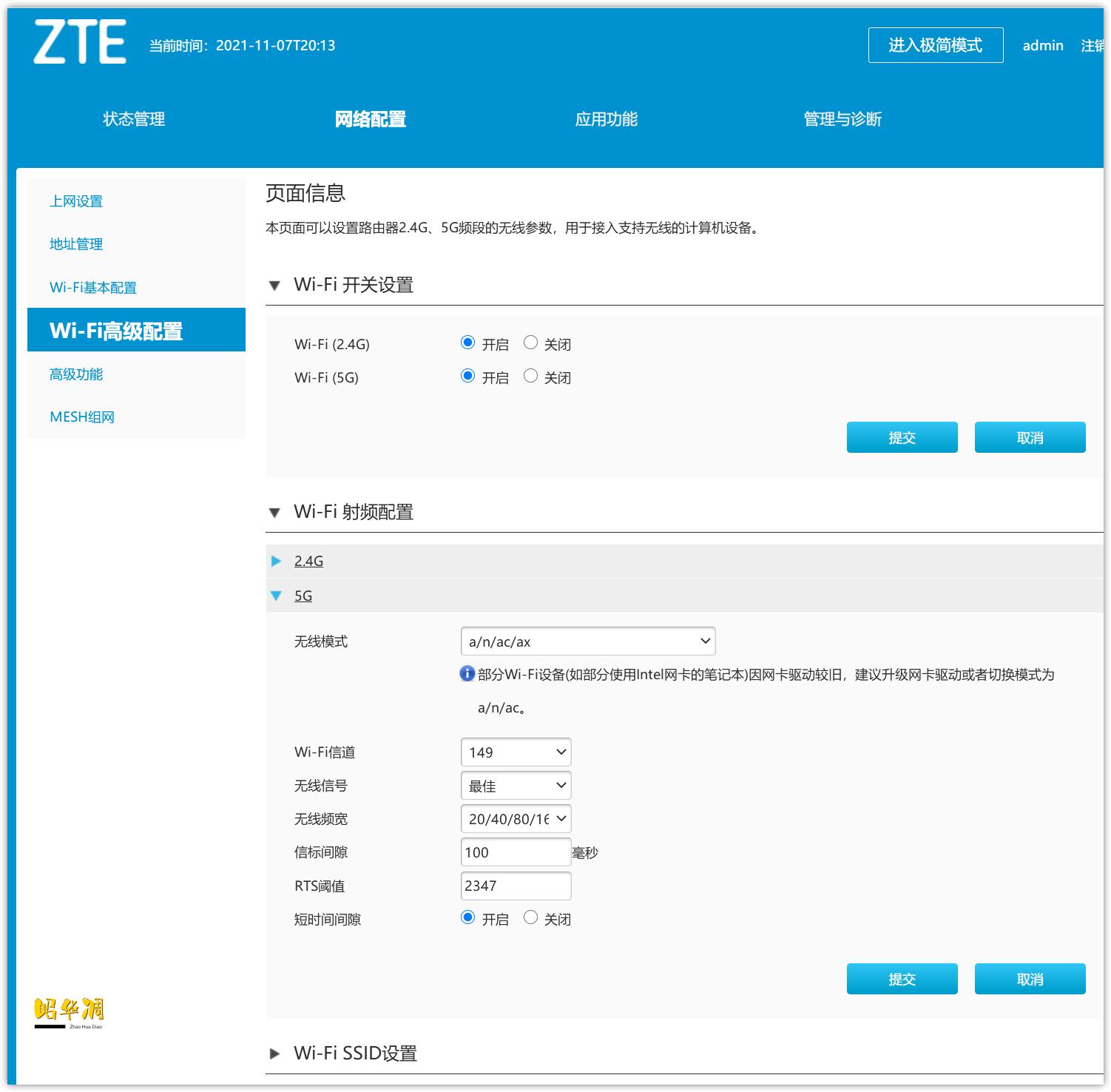Switch to the 应用功能 tab
This screenshot has height=1092, width=1111.
tap(607, 118)
